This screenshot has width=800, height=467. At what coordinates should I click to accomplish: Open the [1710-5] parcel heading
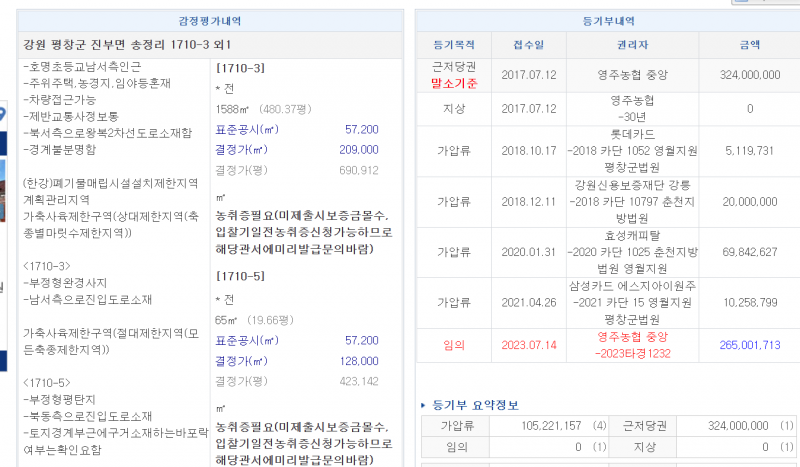240,276
